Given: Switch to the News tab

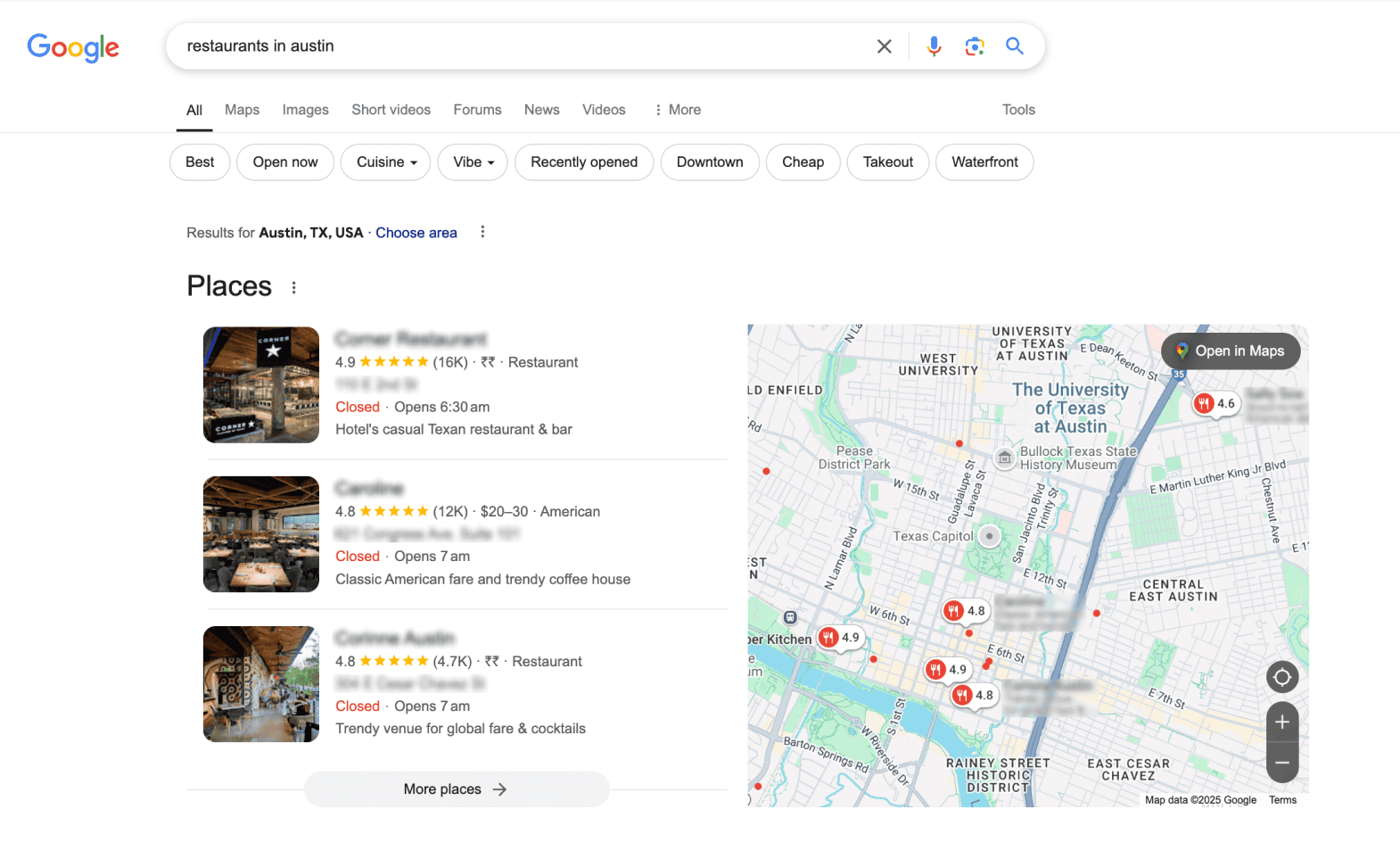Looking at the screenshot, I should [542, 110].
